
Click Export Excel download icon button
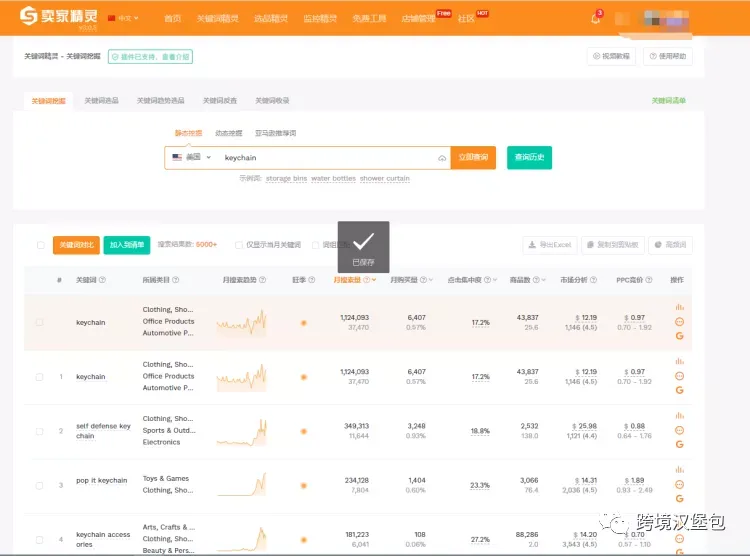(x=550, y=245)
